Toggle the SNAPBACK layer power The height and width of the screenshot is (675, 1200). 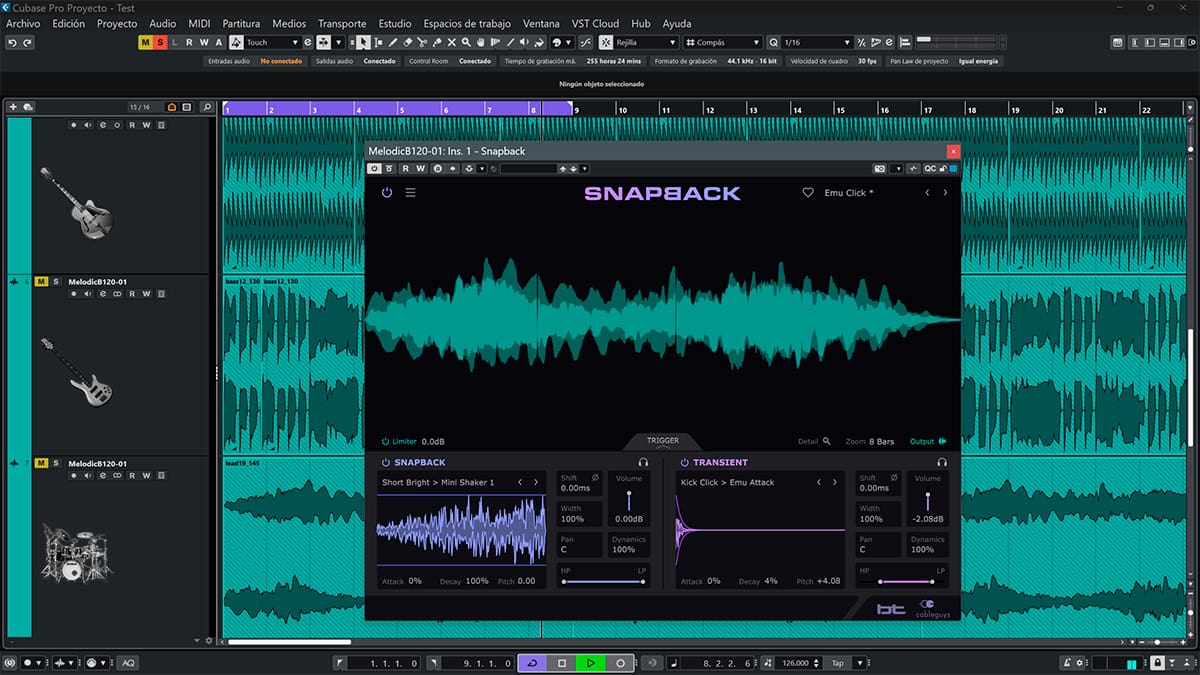(386, 463)
